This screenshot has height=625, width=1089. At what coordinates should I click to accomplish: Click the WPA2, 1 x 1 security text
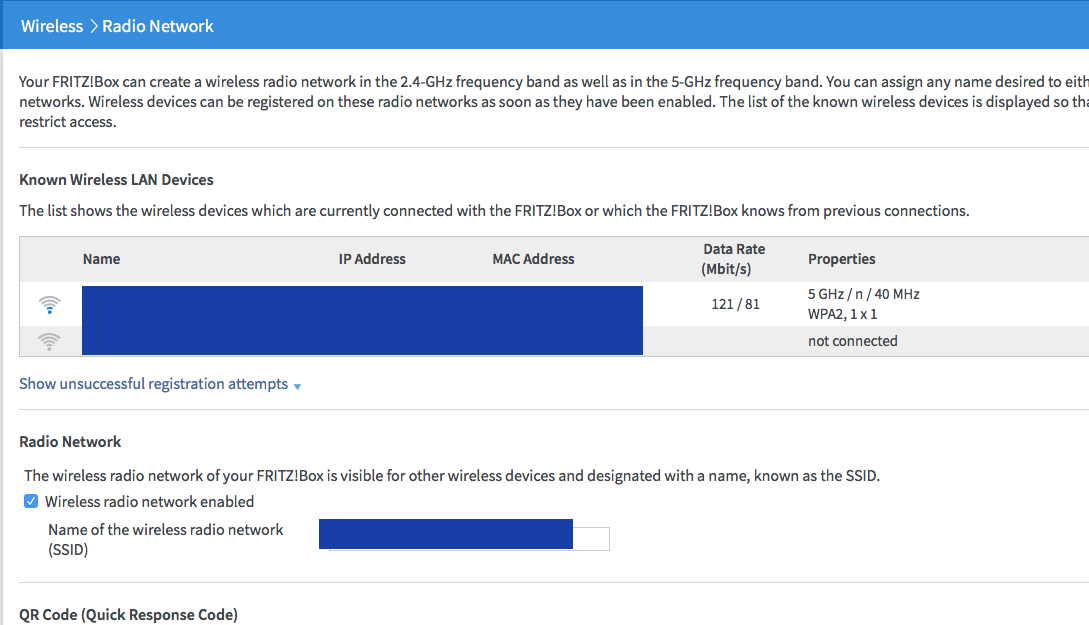(842, 314)
